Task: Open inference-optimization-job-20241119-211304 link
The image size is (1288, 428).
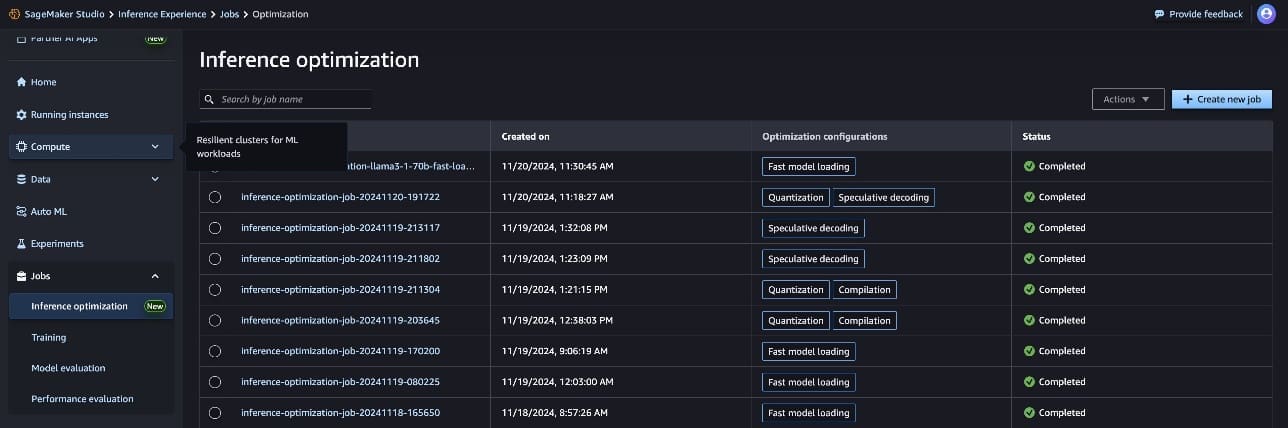Action: tap(340, 290)
